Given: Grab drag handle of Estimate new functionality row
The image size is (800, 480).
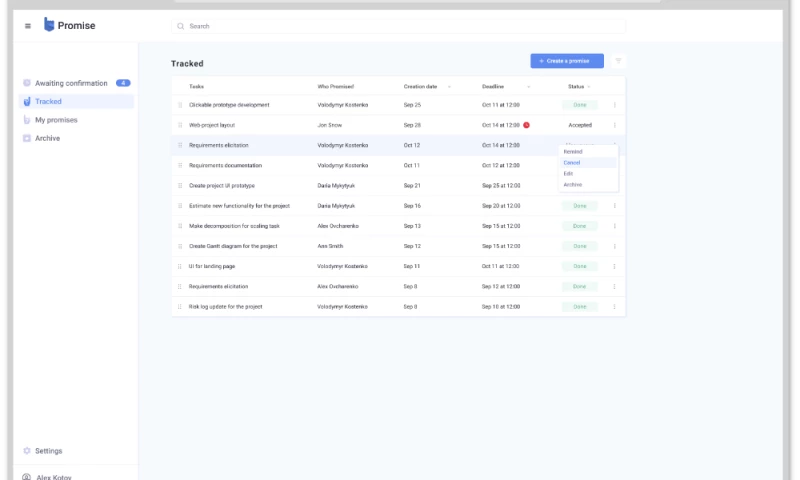Looking at the screenshot, I should coord(180,206).
